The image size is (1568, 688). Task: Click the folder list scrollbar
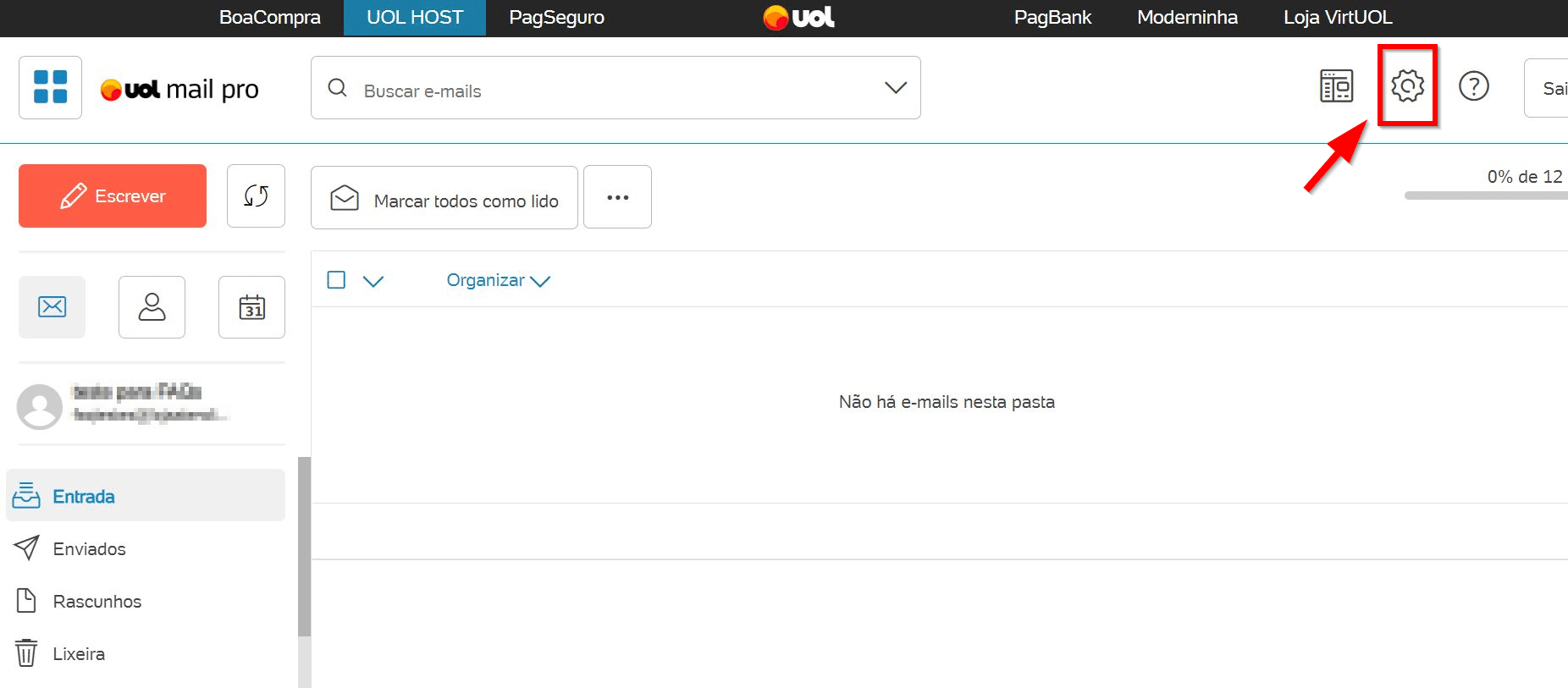click(304, 547)
